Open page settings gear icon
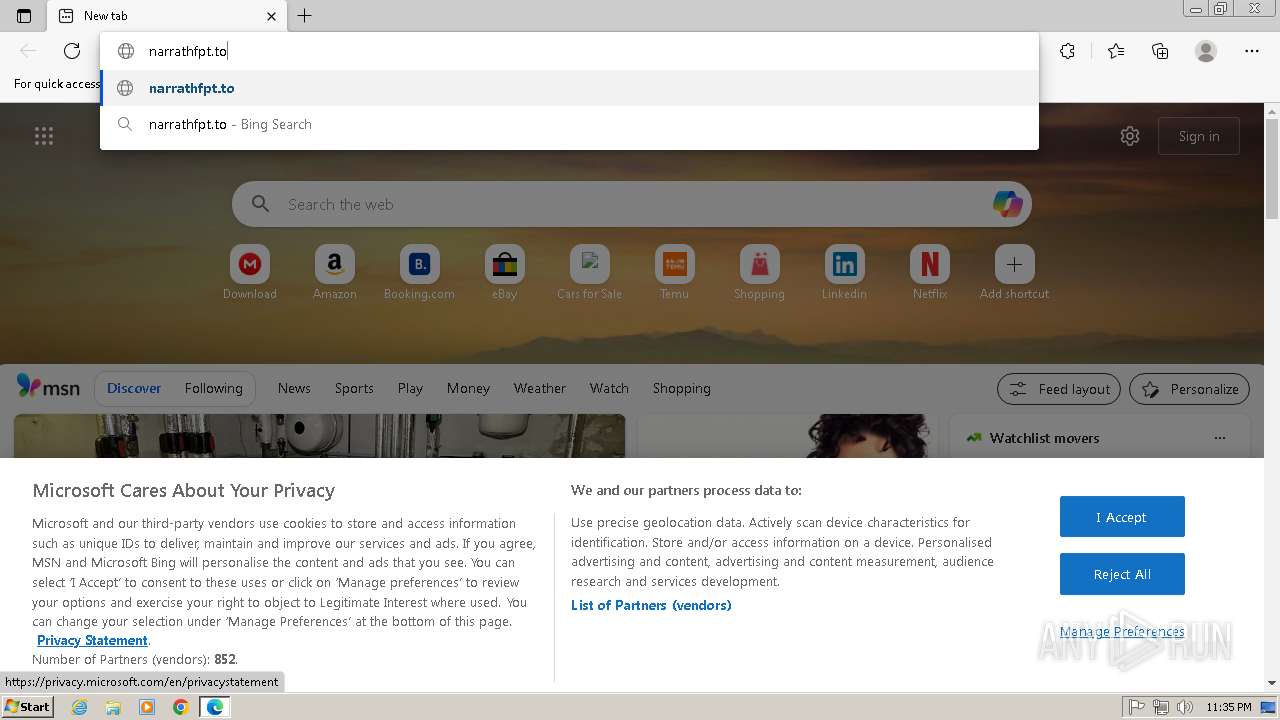1280x720 pixels. pyautogui.click(x=1130, y=136)
